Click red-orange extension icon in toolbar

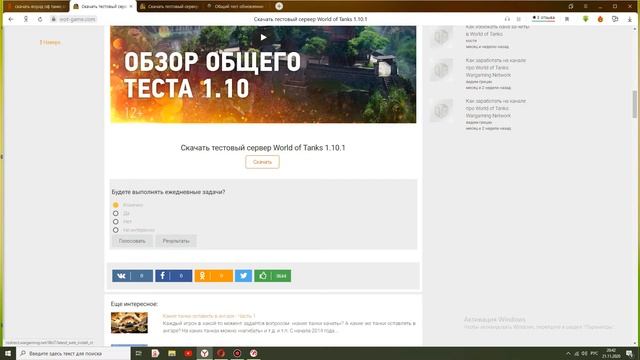600,19
